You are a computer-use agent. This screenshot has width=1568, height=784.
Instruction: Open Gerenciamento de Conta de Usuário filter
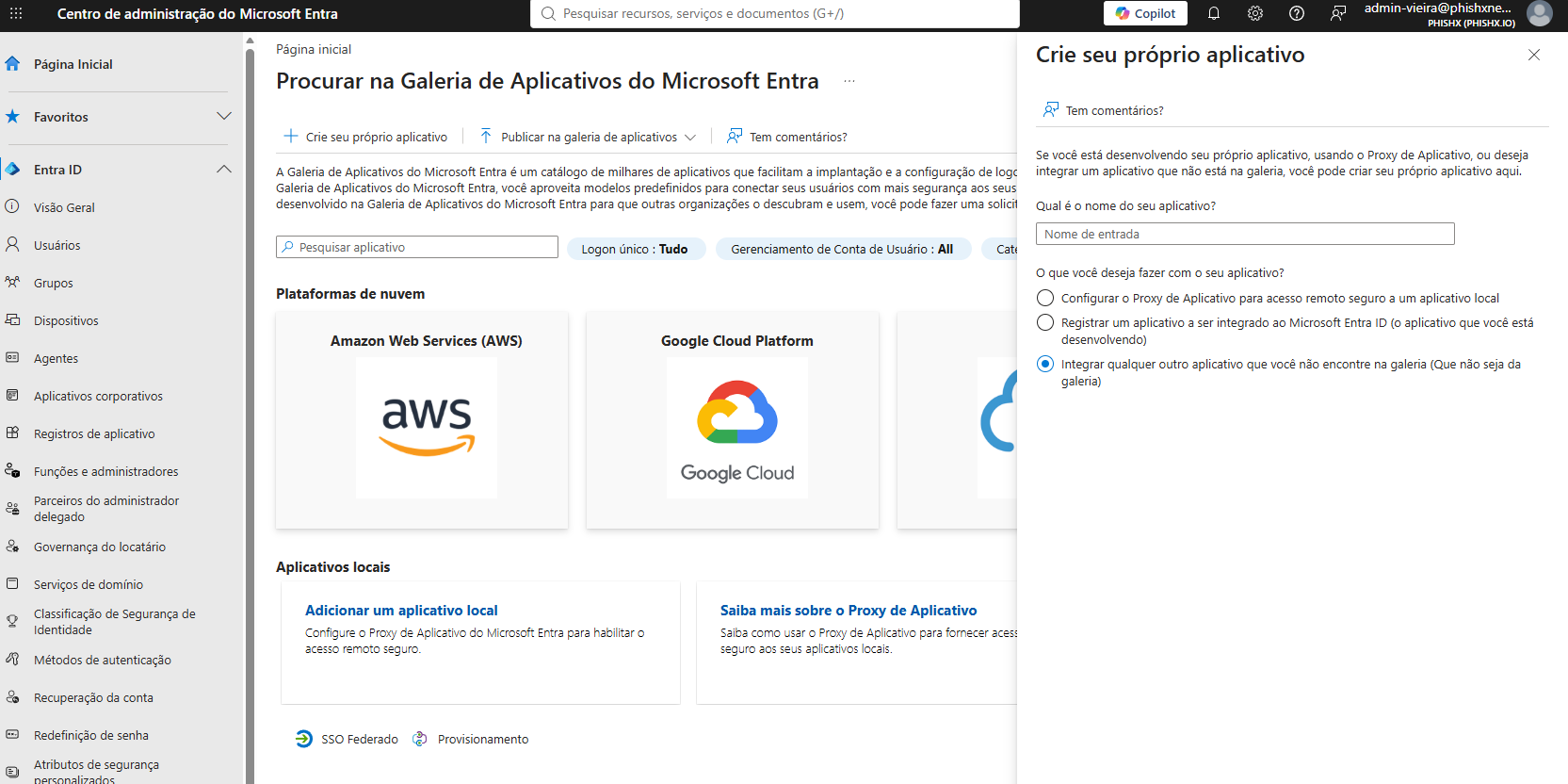843,249
